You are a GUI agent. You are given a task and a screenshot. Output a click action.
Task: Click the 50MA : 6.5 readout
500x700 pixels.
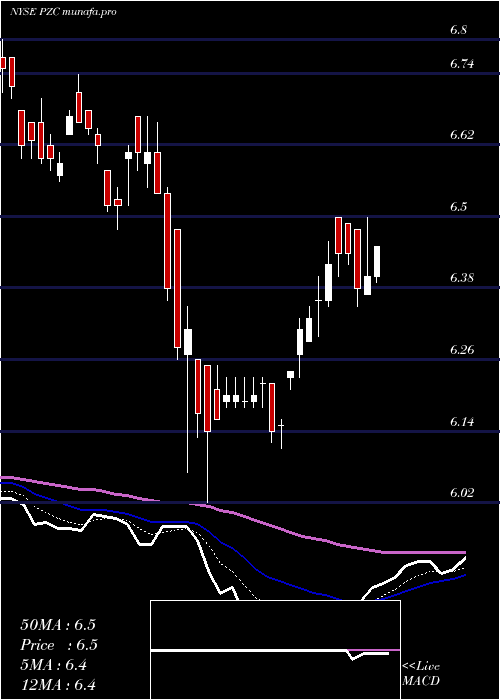[58, 625]
